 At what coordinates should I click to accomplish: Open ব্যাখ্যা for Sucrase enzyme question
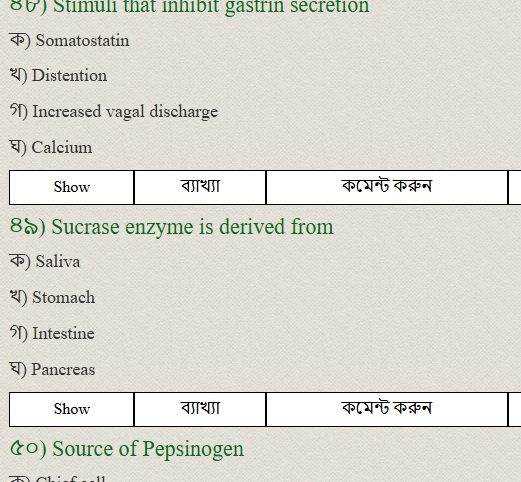tap(200, 409)
